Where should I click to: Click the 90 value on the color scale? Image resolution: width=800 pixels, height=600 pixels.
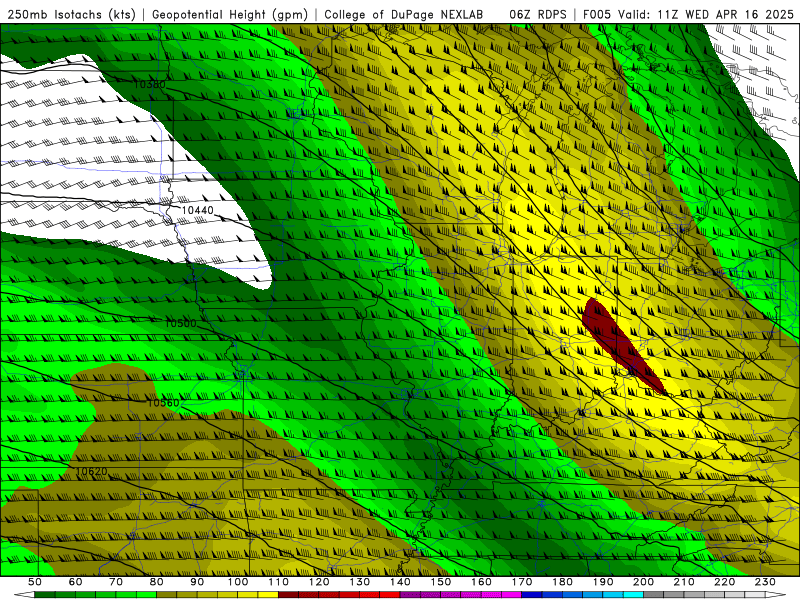click(197, 582)
